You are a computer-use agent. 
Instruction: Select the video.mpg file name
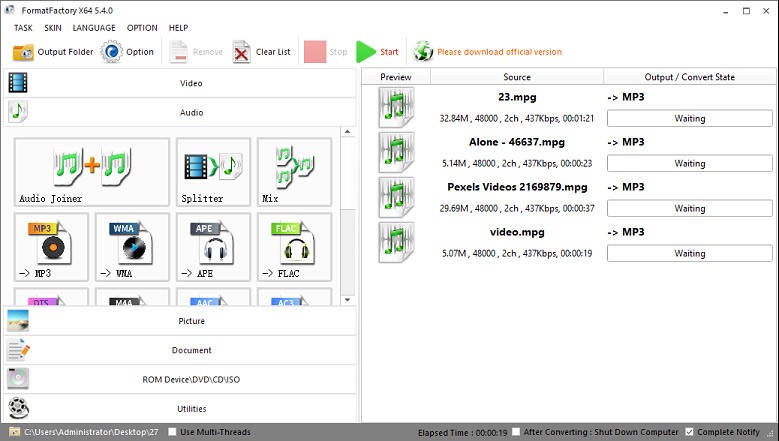(x=517, y=232)
